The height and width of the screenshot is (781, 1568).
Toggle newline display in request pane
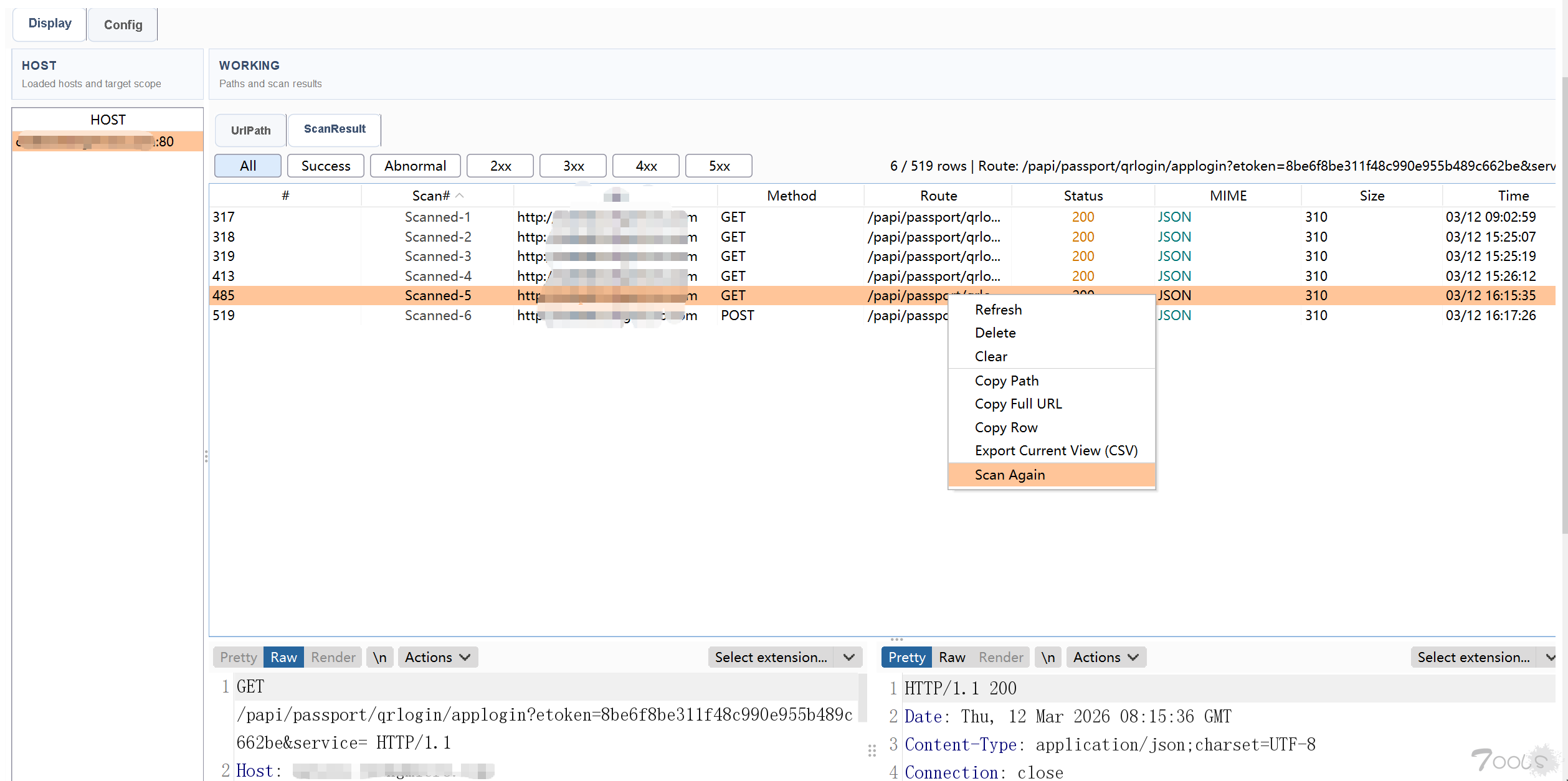pyautogui.click(x=379, y=657)
